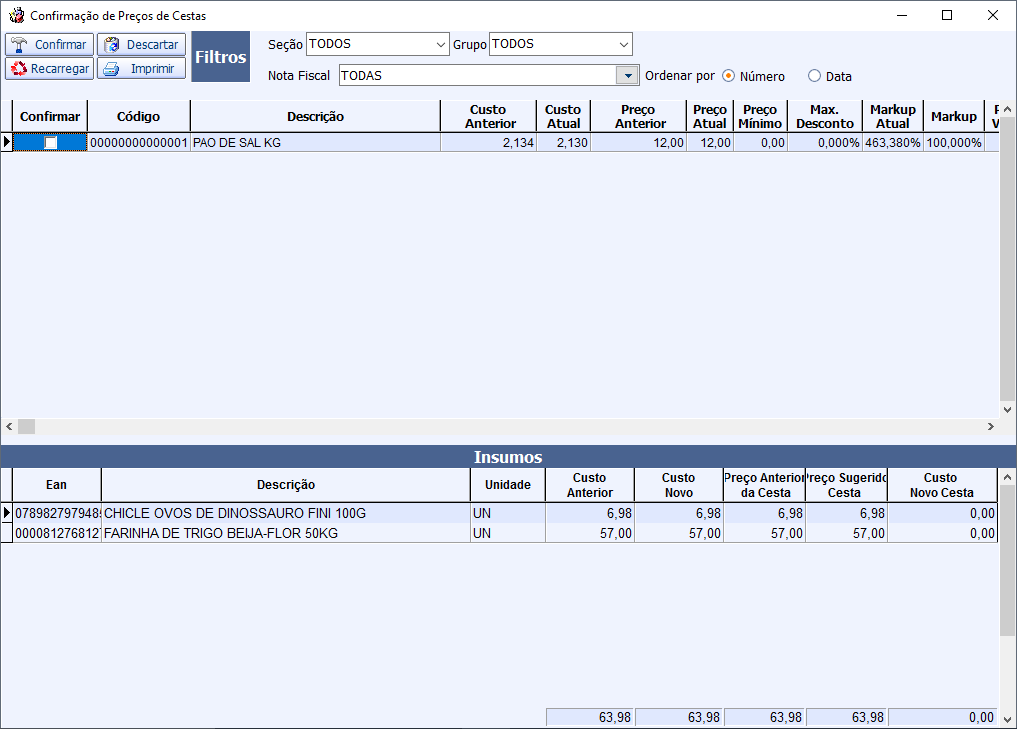Click the Preço Sugerido Cesta header
Viewport: 1017px width, 729px height.
tap(846, 485)
